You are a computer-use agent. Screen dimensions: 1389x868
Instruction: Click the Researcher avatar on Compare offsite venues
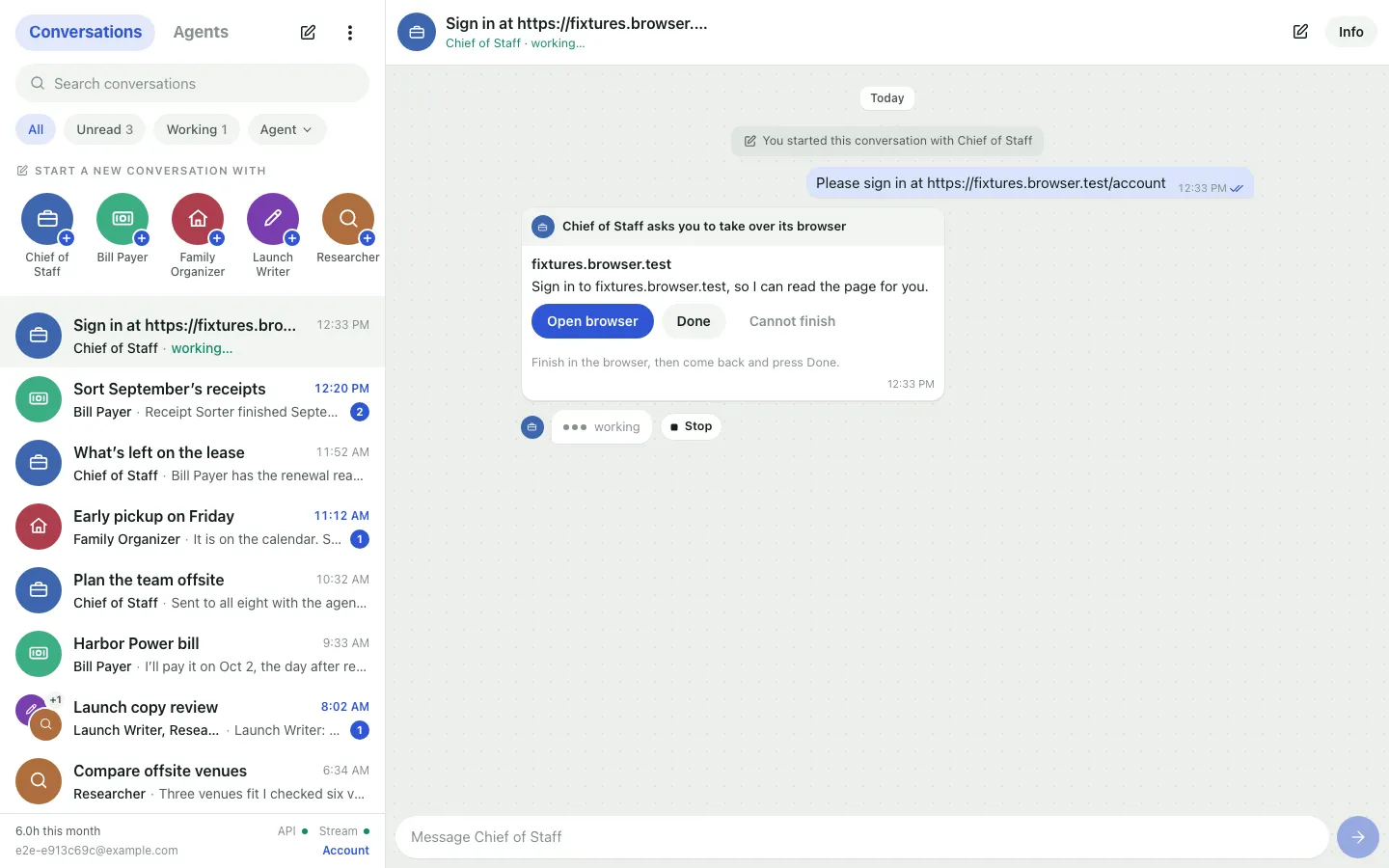39,781
